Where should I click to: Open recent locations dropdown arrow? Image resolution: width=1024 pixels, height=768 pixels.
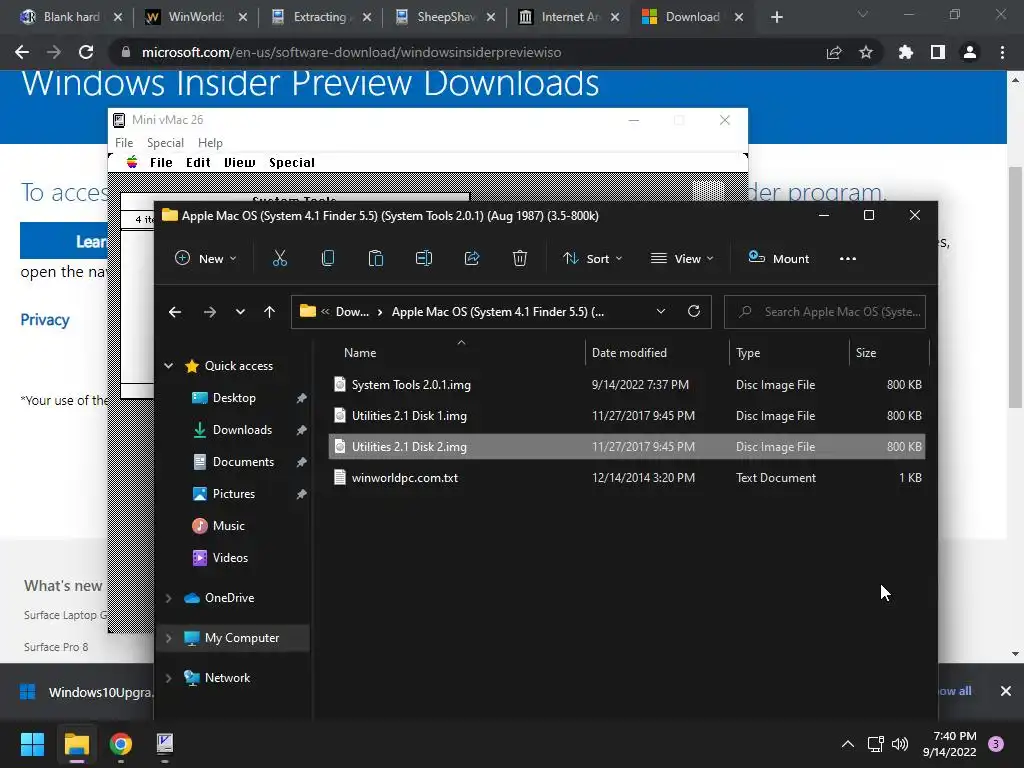pos(240,312)
